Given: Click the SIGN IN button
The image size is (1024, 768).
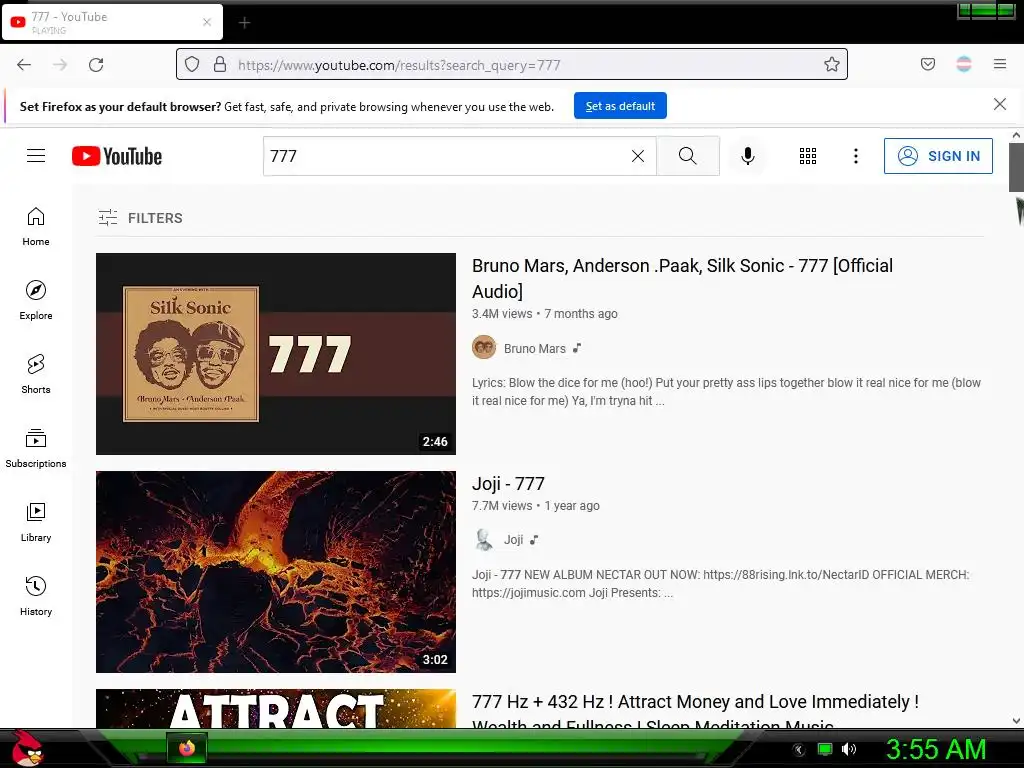Looking at the screenshot, I should click(938, 156).
